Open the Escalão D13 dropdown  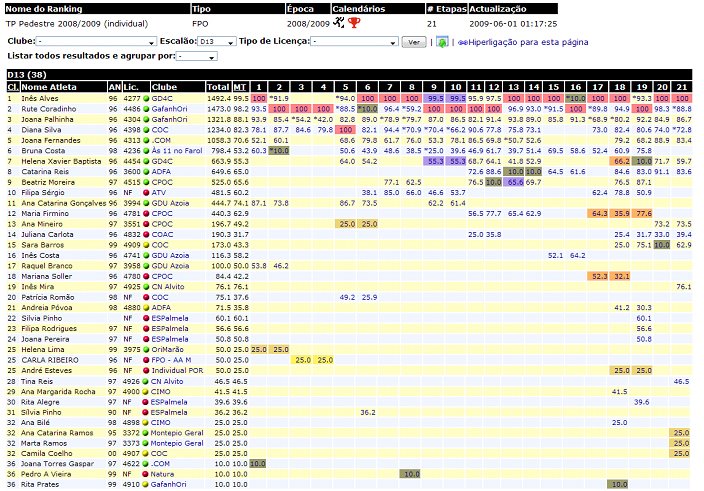click(216, 41)
